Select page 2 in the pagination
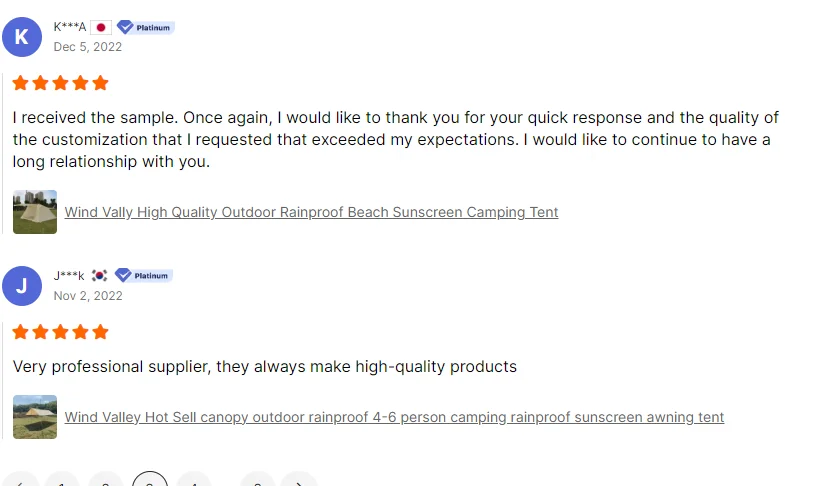The height and width of the screenshot is (486, 826). pyautogui.click(x=106, y=480)
